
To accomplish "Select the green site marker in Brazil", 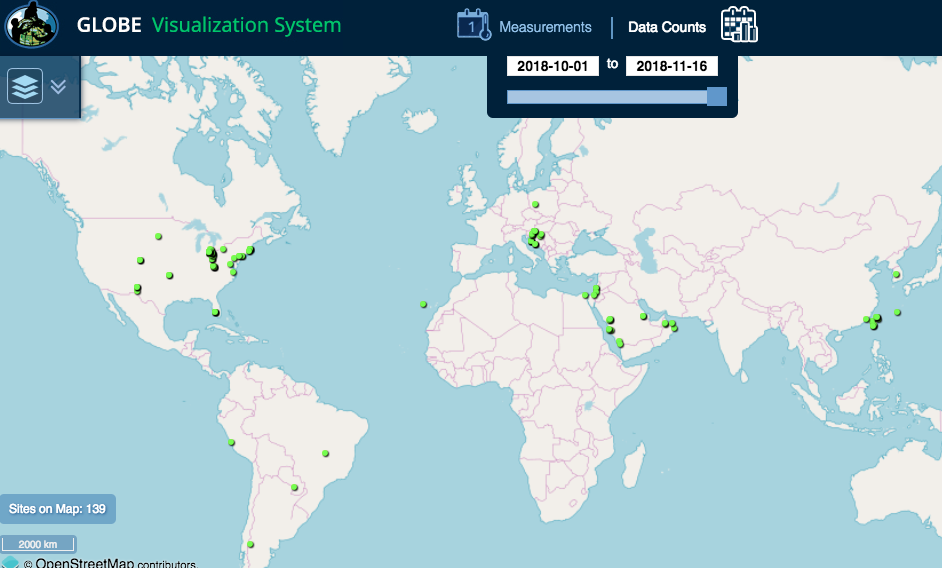I will click(325, 454).
